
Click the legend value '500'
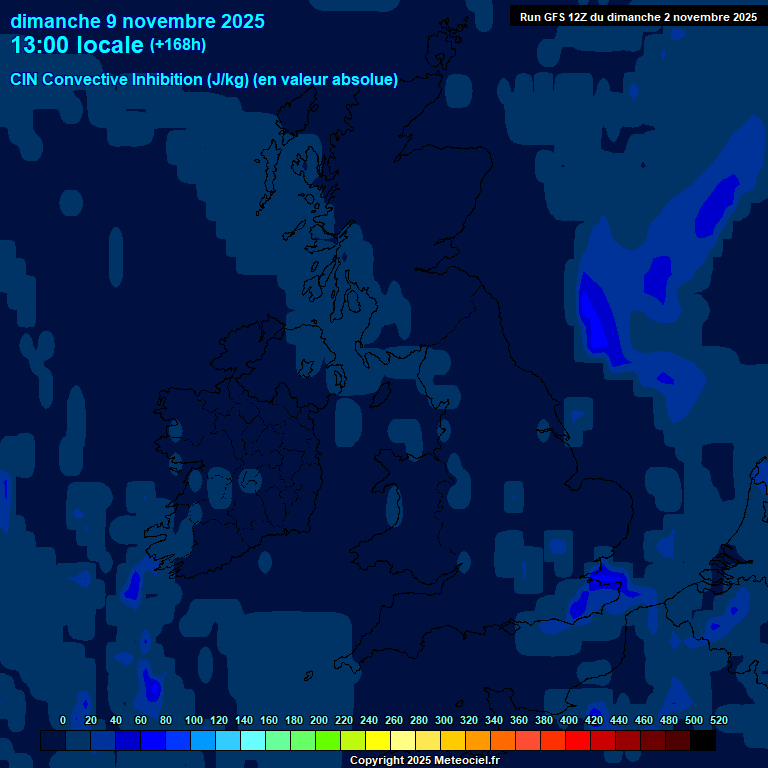[694, 720]
